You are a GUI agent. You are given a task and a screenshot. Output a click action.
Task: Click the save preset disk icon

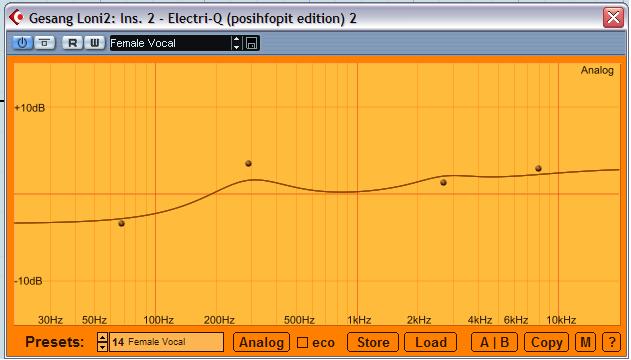252,43
